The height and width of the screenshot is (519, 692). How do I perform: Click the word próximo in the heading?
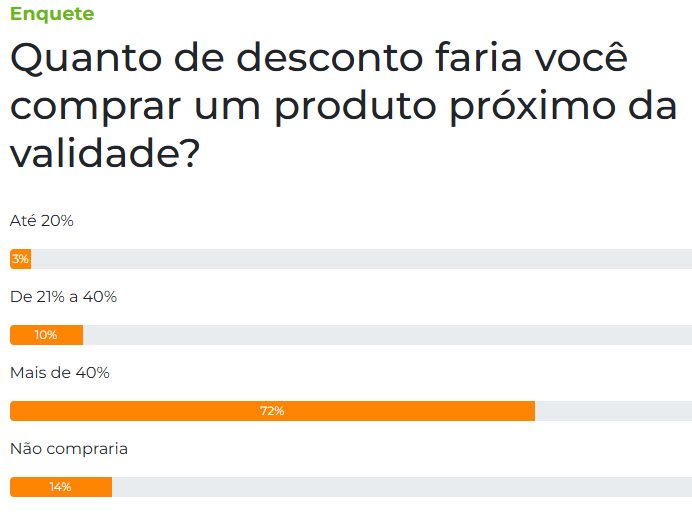click(533, 106)
